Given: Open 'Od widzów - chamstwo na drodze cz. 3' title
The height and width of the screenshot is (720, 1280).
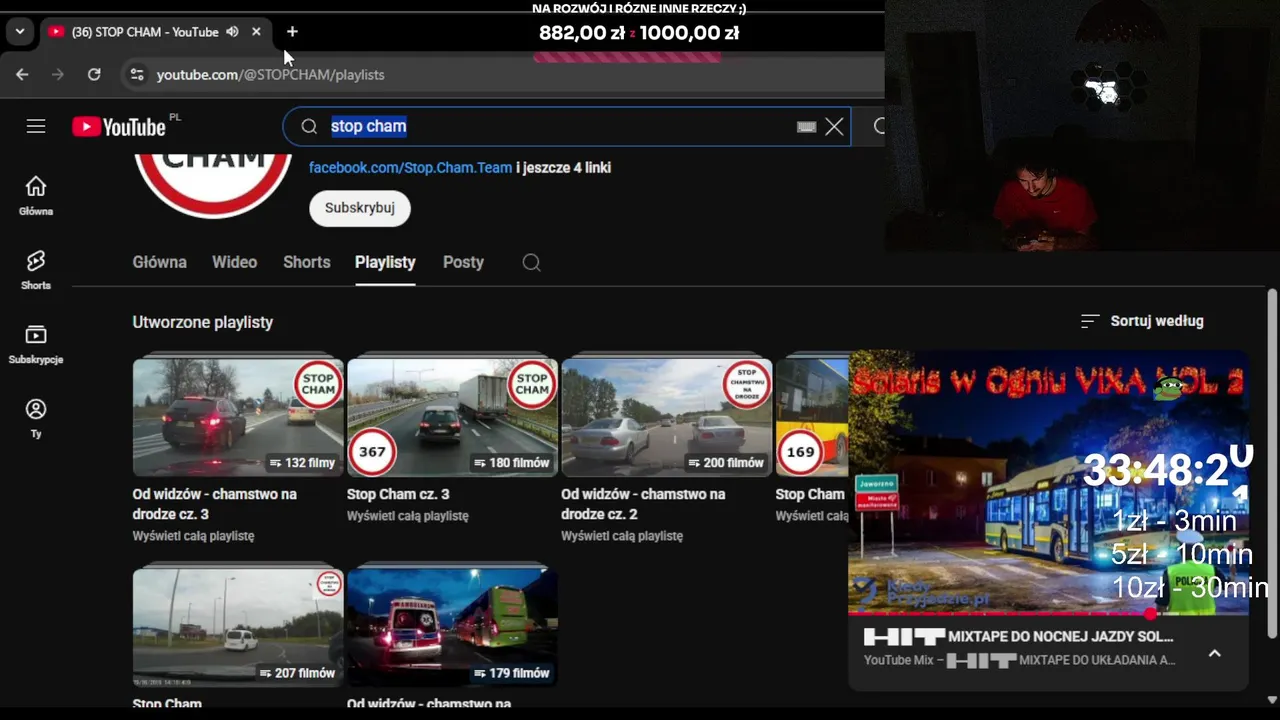Looking at the screenshot, I should tap(215, 504).
